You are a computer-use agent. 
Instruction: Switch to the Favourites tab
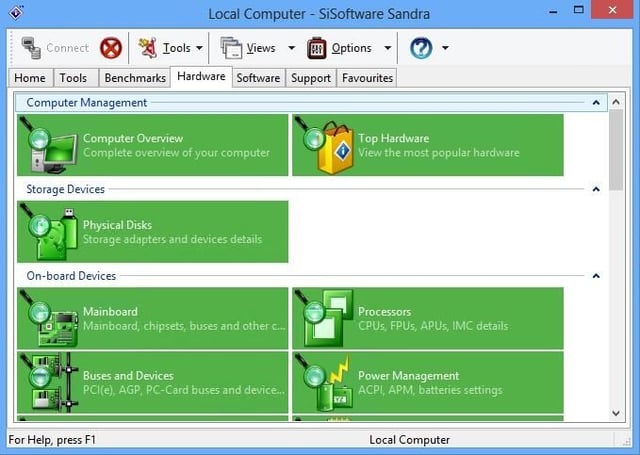click(x=367, y=78)
